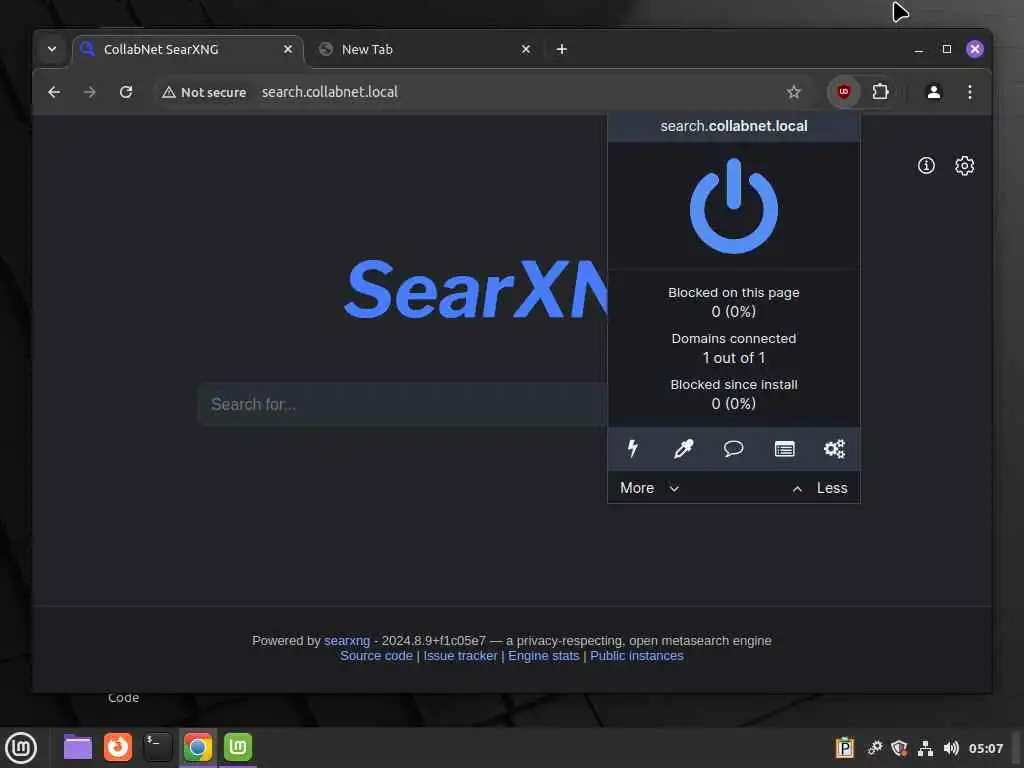Open the Issue tracker link

coord(460,656)
